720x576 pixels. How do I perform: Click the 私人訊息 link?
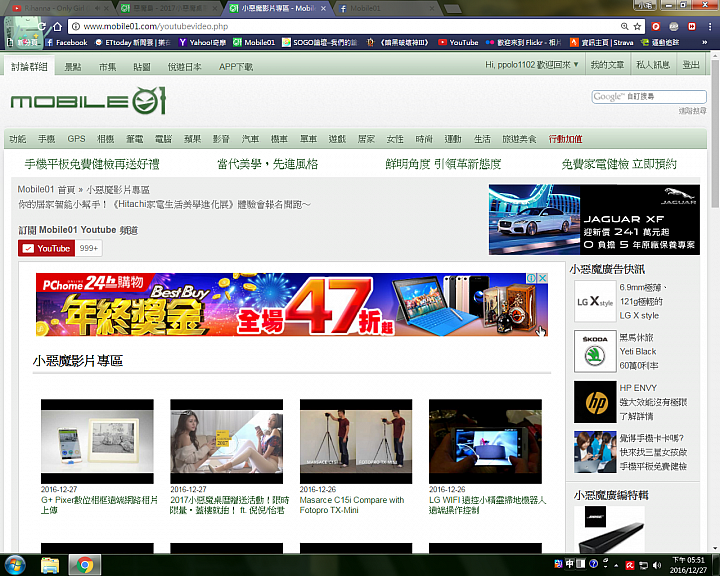[x=652, y=65]
